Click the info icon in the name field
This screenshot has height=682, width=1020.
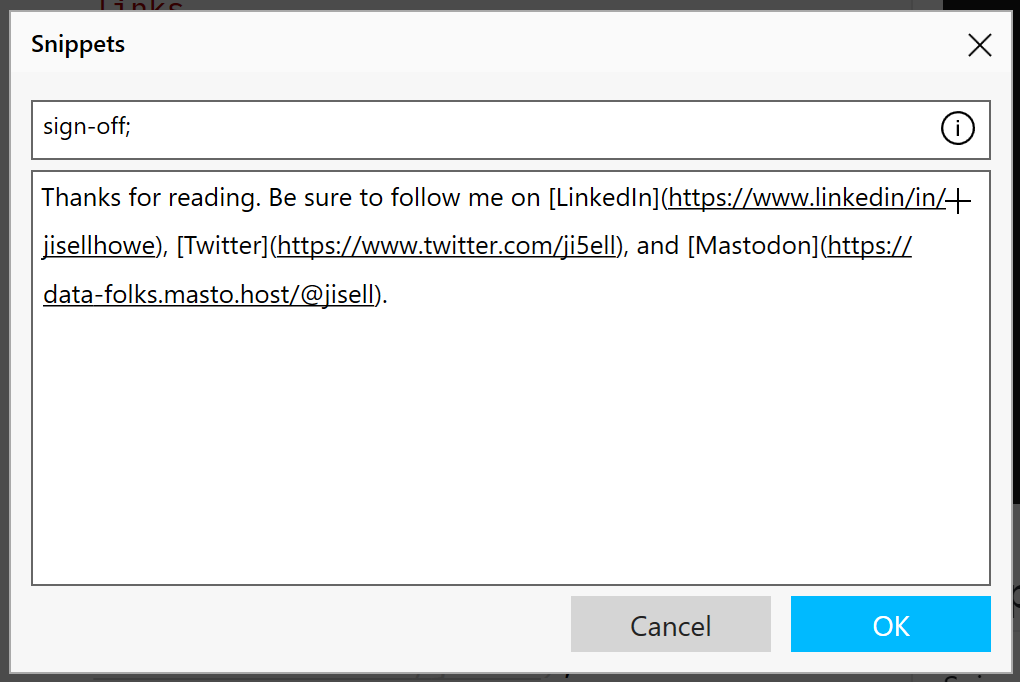(x=958, y=128)
